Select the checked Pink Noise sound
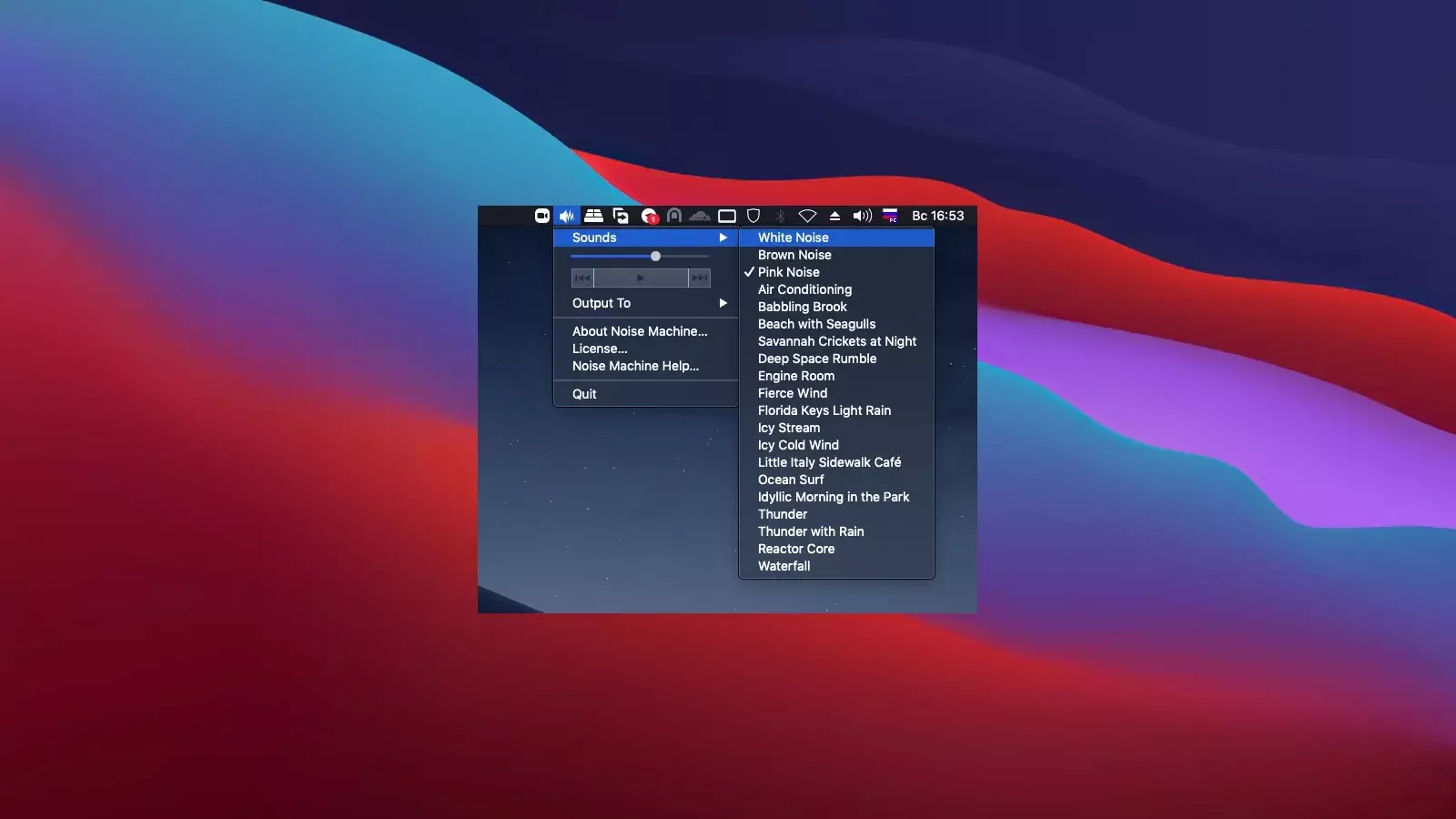 pos(788,272)
